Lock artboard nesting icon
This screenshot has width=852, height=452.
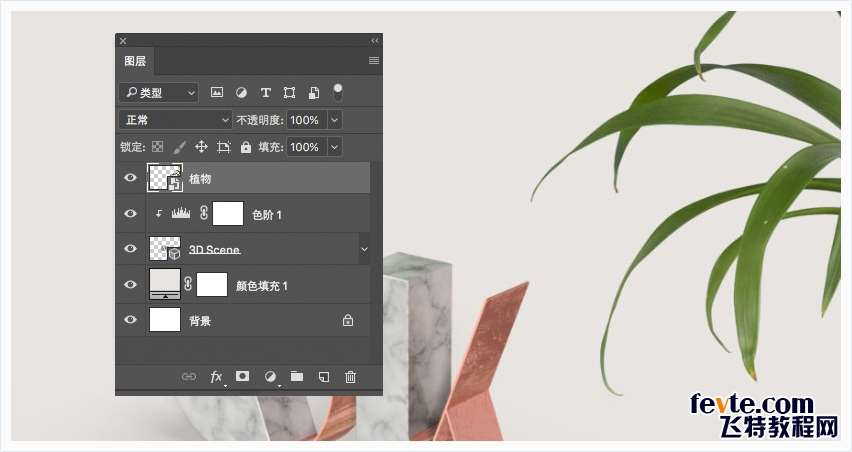click(x=223, y=147)
